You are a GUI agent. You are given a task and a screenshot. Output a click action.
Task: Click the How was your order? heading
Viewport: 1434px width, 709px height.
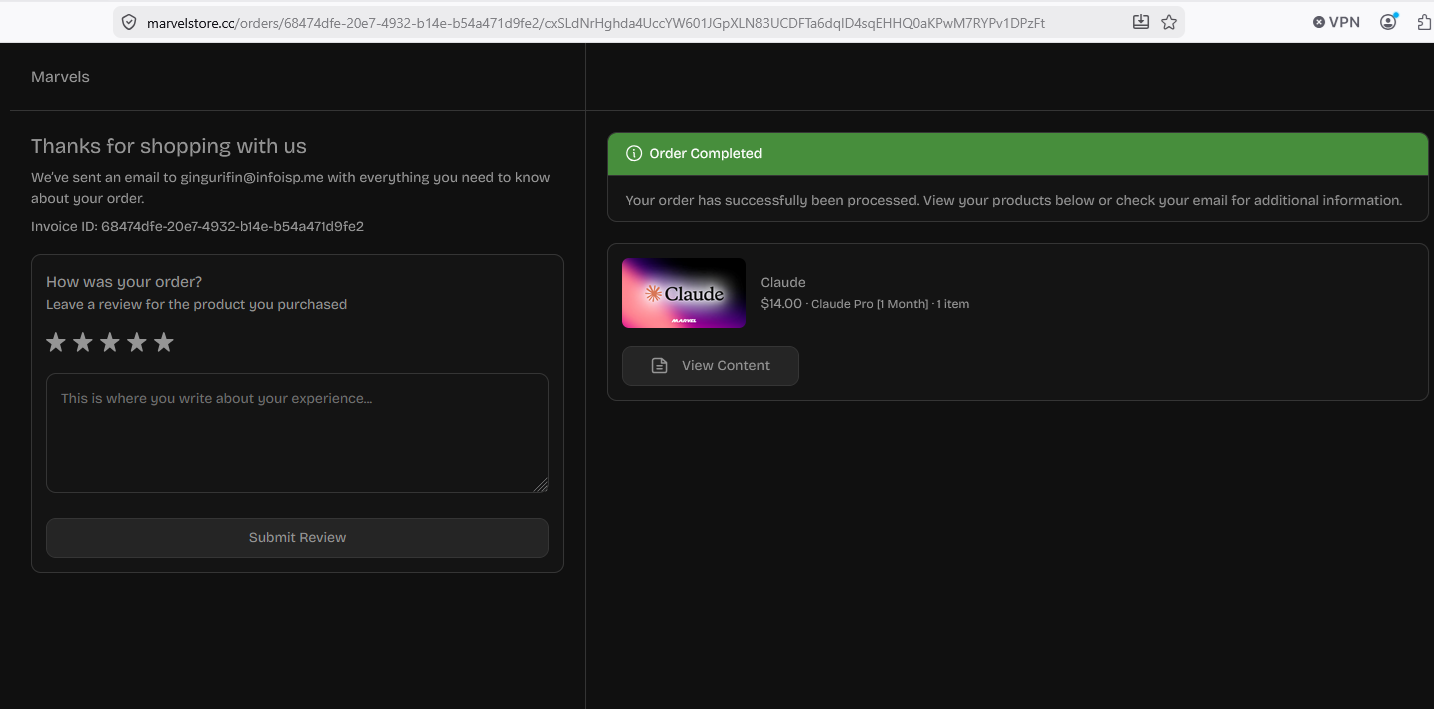coord(124,282)
